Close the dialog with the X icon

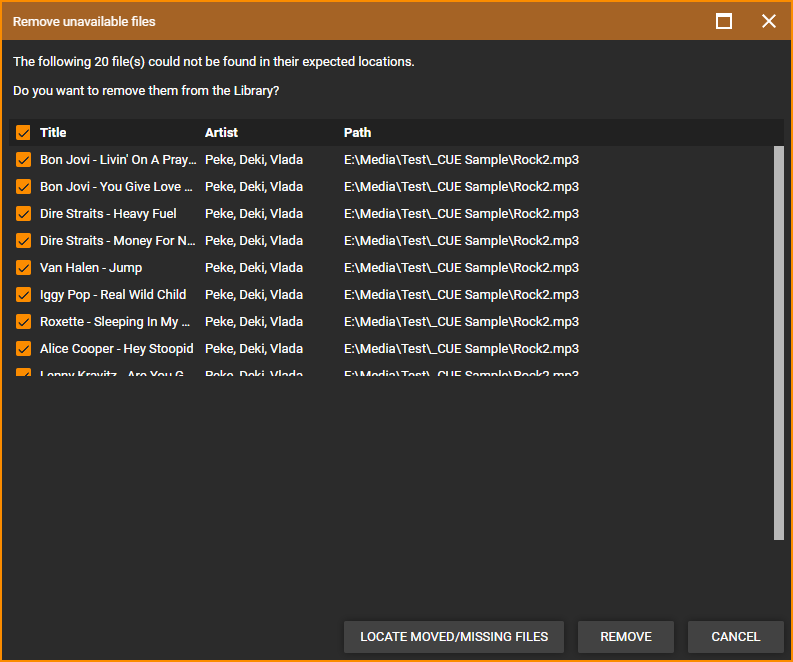[x=768, y=21]
